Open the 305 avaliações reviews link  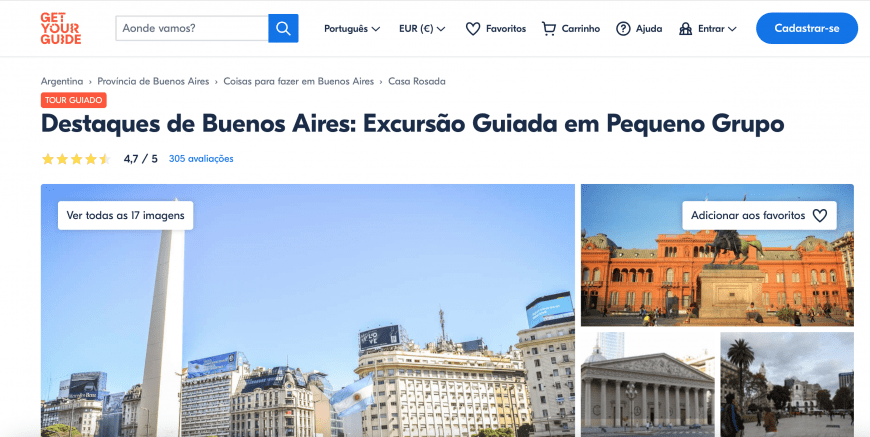[x=201, y=159]
